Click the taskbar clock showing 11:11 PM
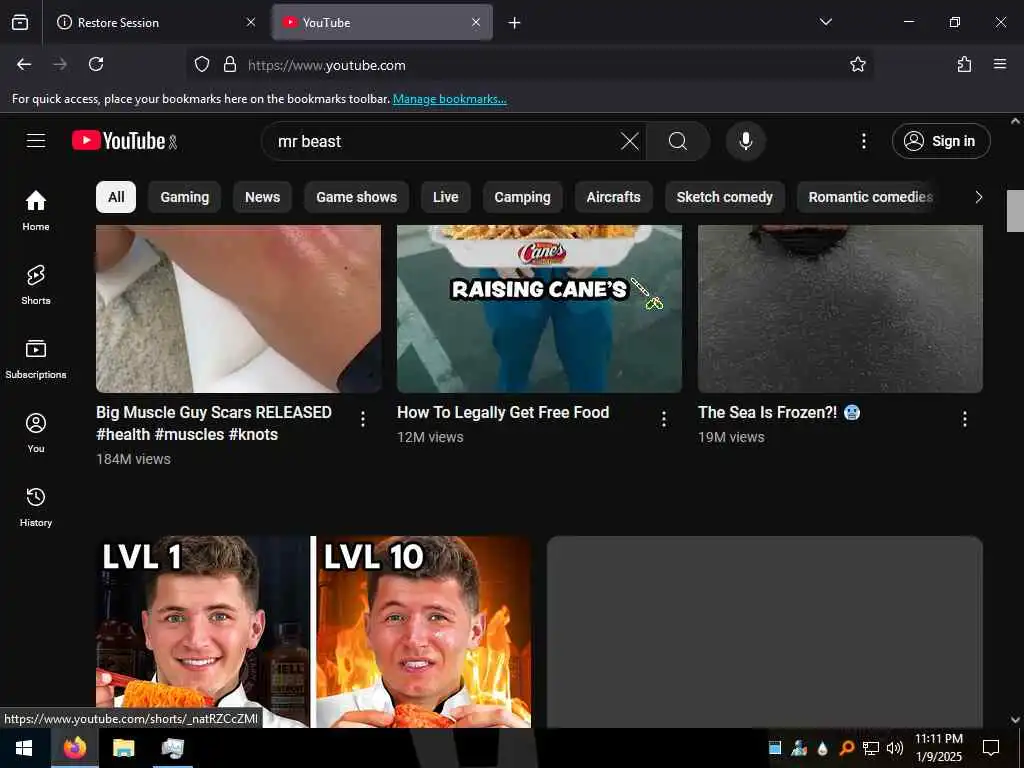The width and height of the screenshot is (1024, 768). click(938, 748)
